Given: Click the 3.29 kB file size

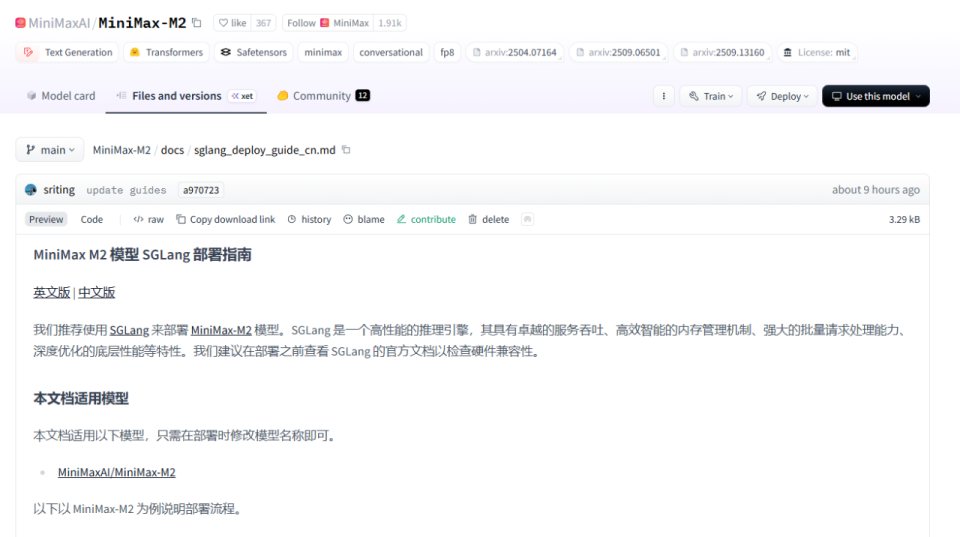Looking at the screenshot, I should coord(904,219).
